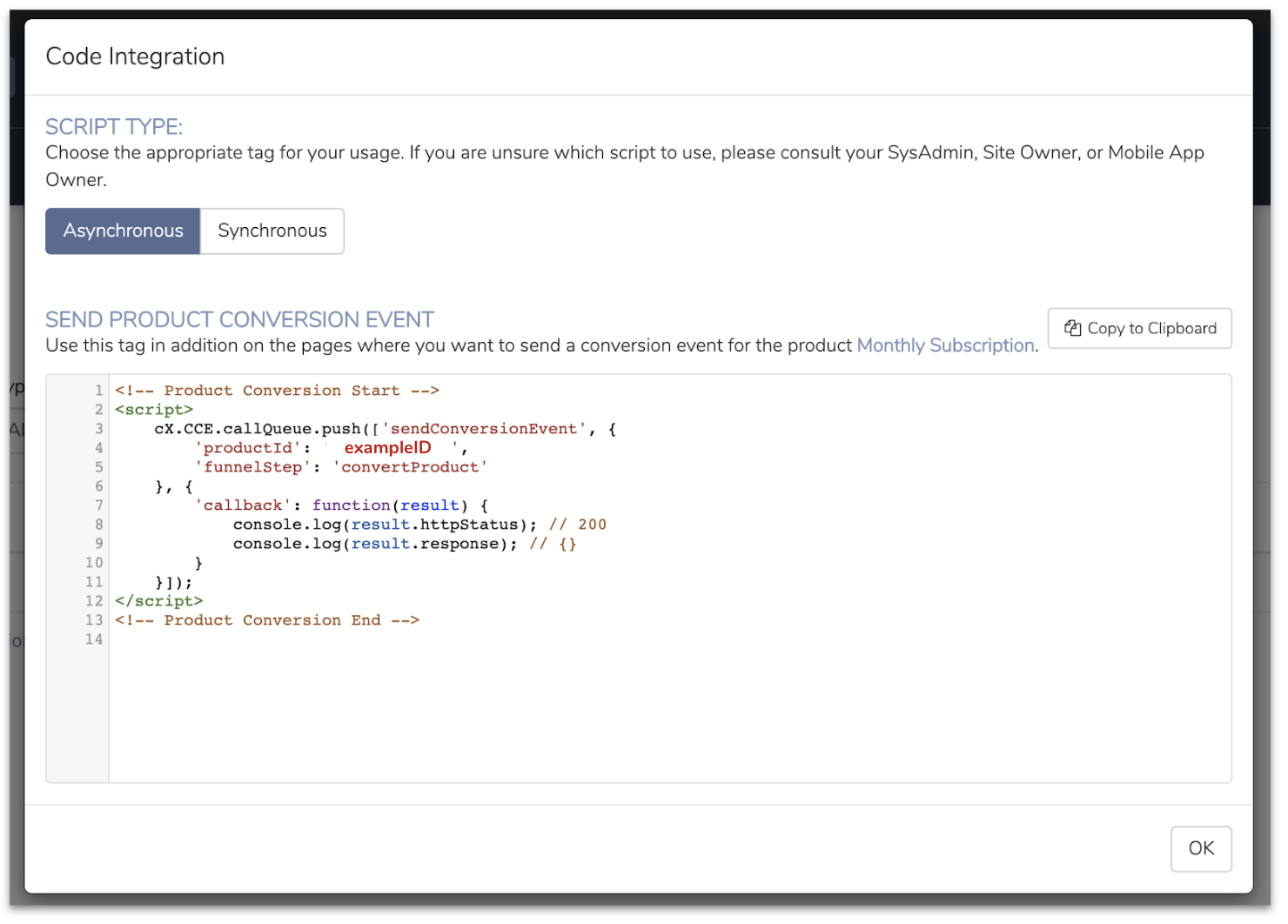Click the clipboard icon in Copy button
This screenshot has width=1288, height=924.
pyautogui.click(x=1073, y=329)
